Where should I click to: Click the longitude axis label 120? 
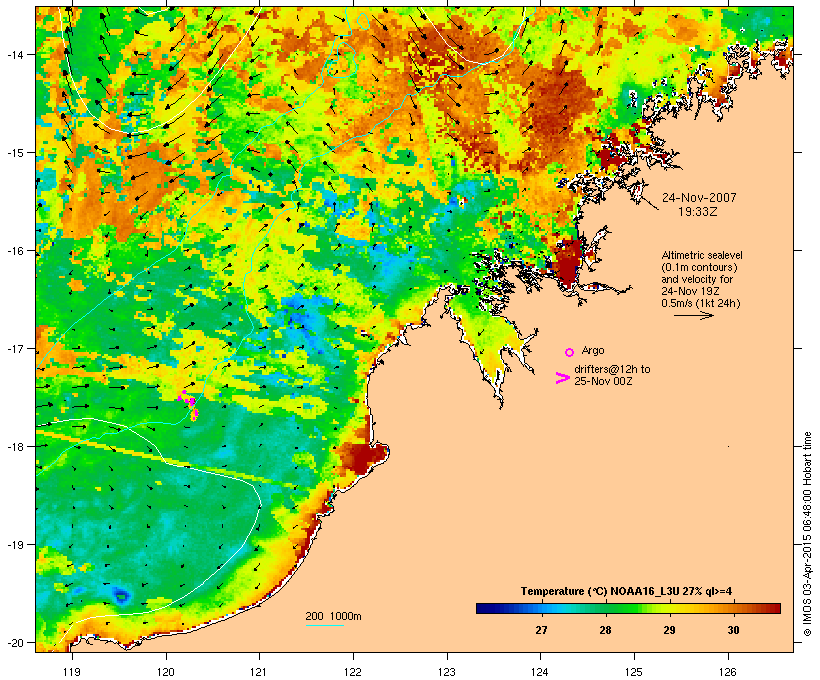click(166, 672)
